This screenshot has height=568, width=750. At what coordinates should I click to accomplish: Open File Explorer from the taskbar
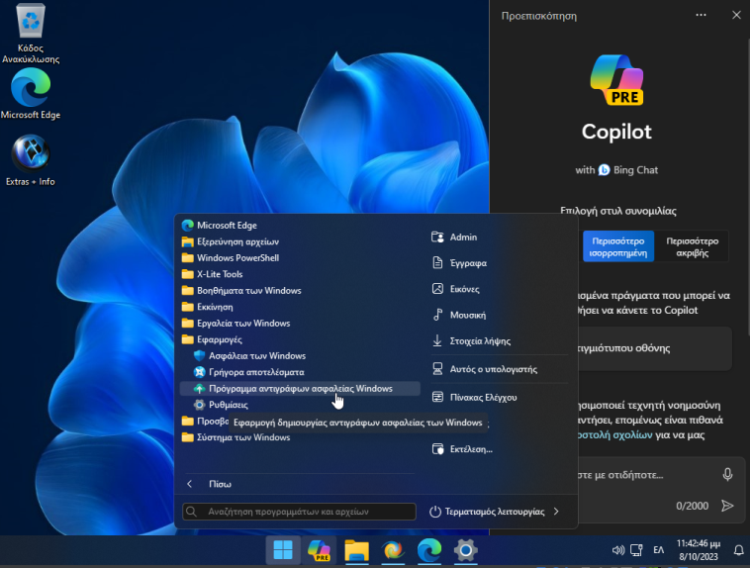tap(356, 550)
